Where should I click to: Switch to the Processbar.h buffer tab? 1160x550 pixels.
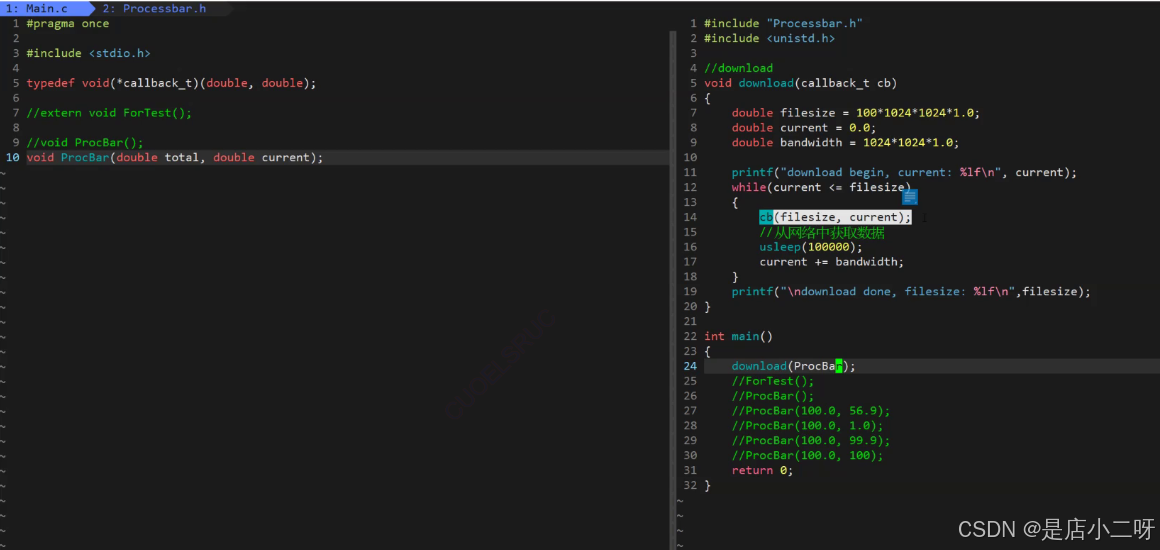coord(154,9)
